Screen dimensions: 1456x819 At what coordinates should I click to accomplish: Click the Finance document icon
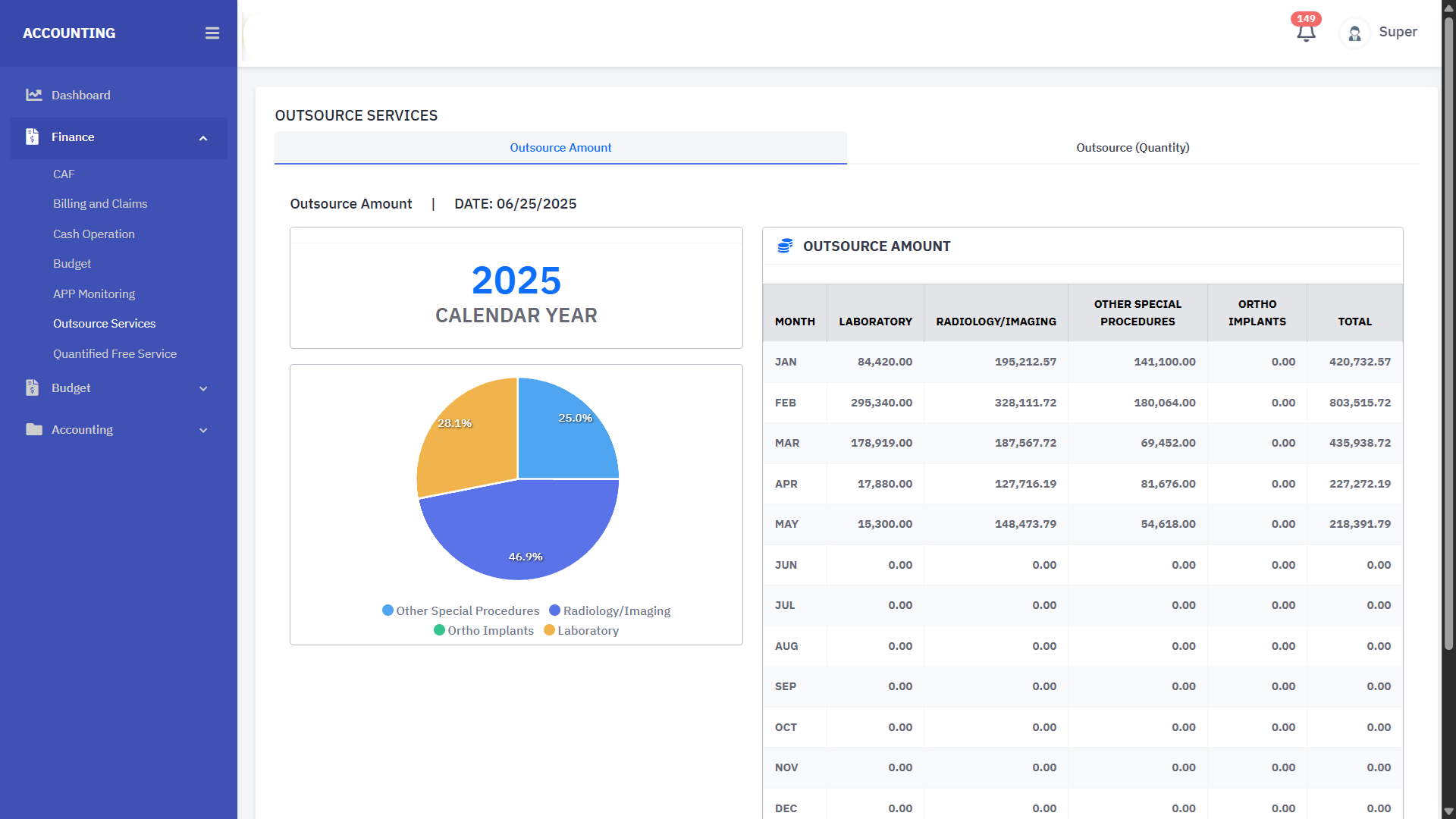32,137
